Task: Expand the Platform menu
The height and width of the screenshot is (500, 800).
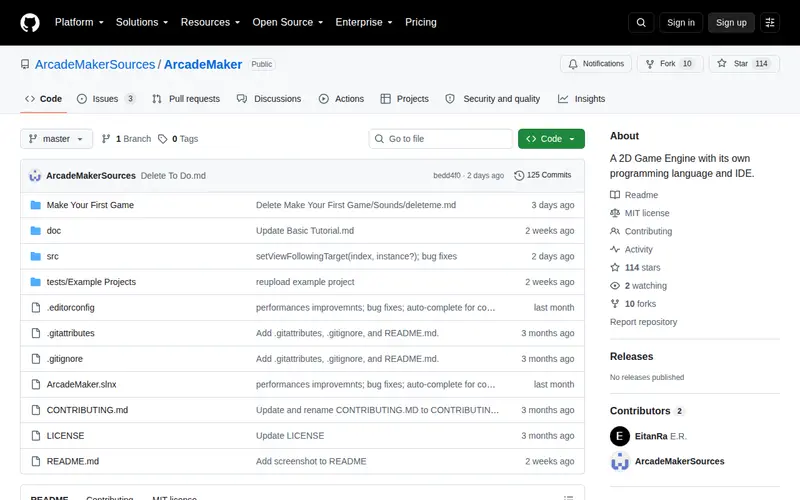Action: coord(79,22)
